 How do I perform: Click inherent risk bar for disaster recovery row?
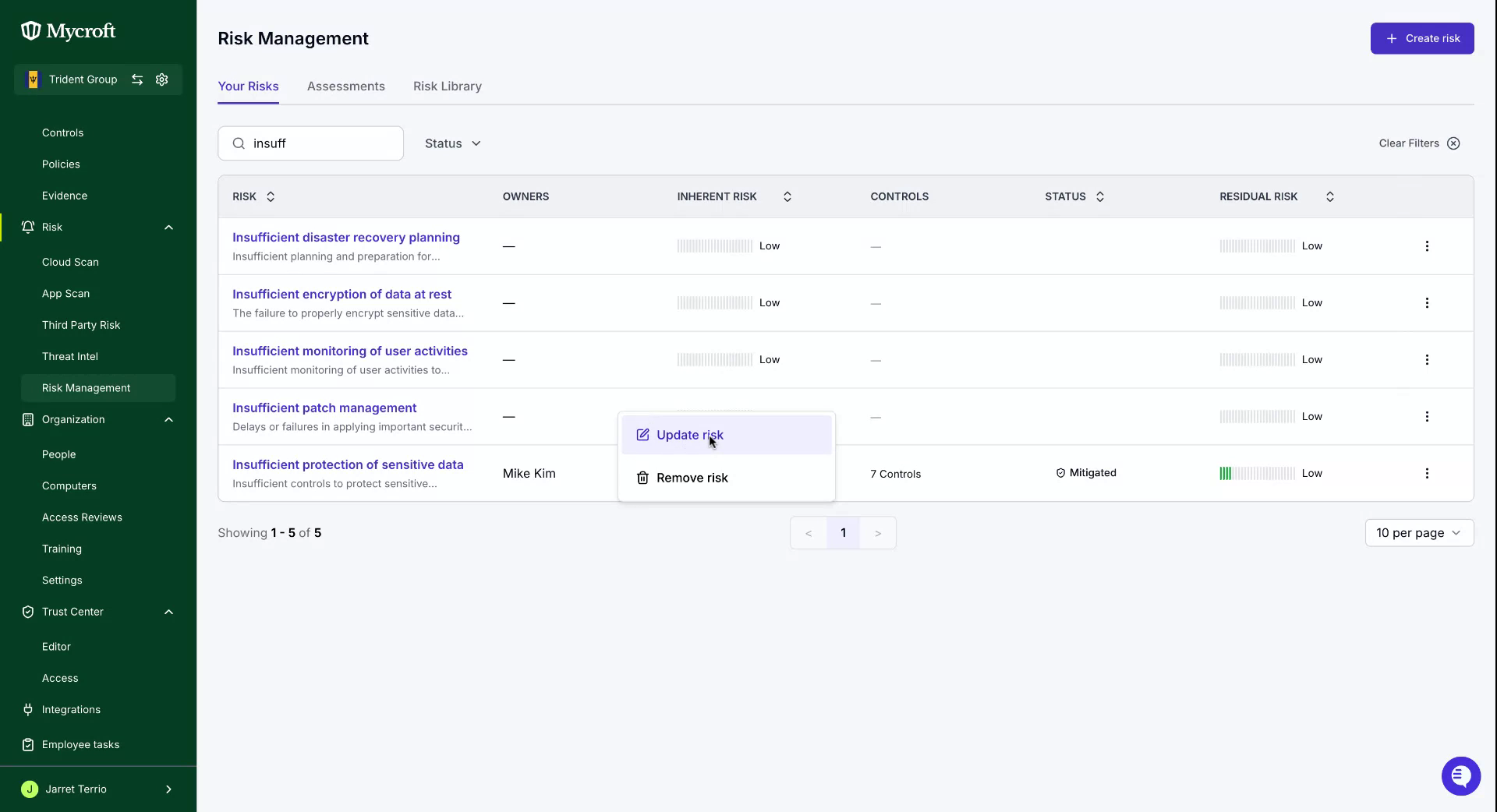[714, 246]
